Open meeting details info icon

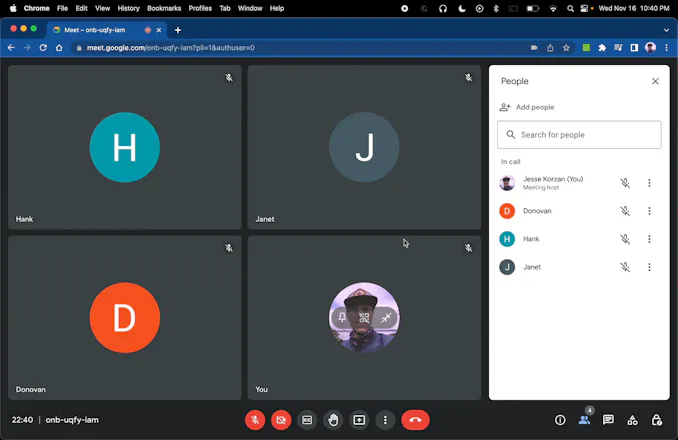pos(560,420)
